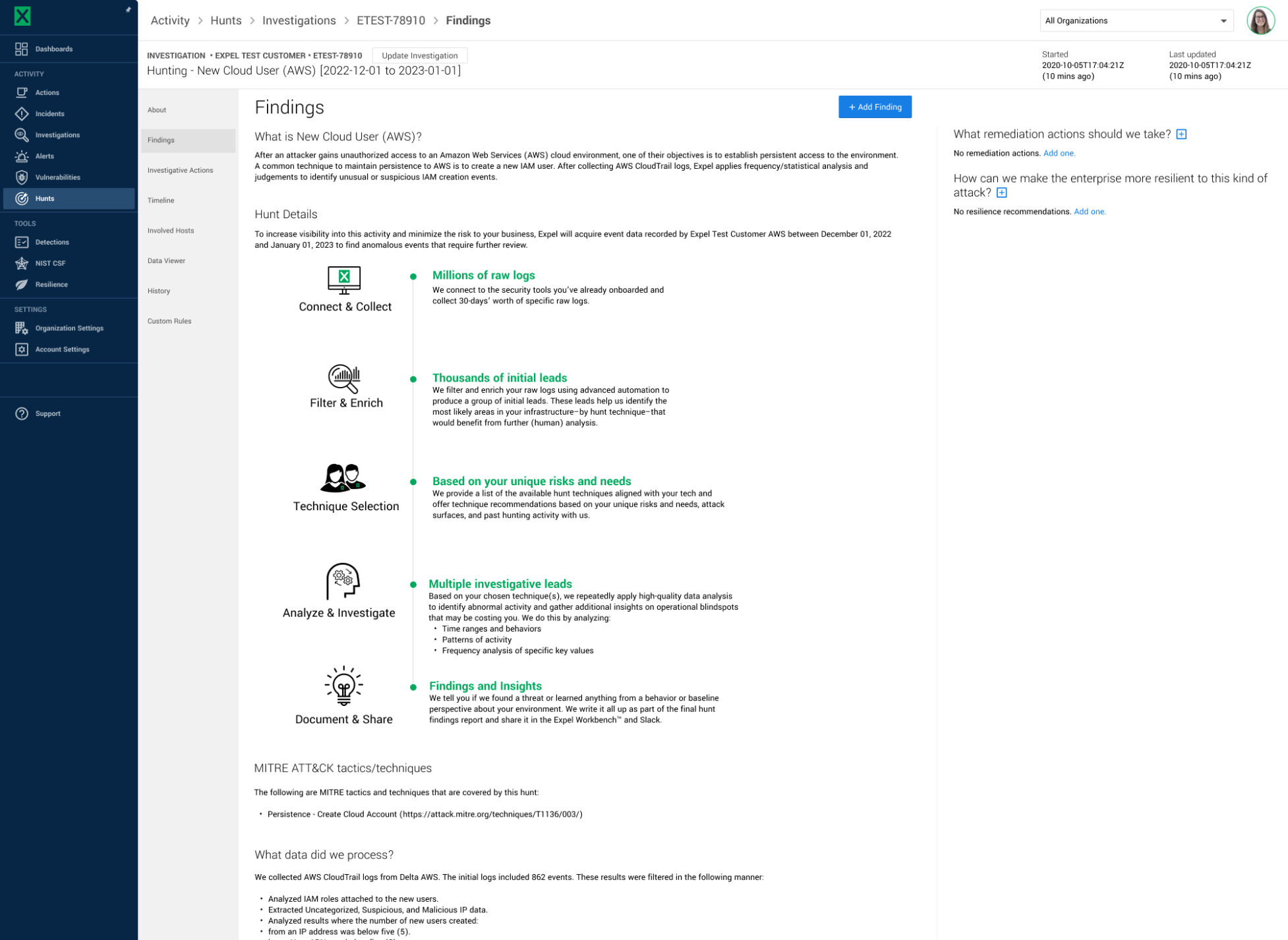Click the Resilience leaf icon
The width and height of the screenshot is (1288, 940).
coord(22,284)
